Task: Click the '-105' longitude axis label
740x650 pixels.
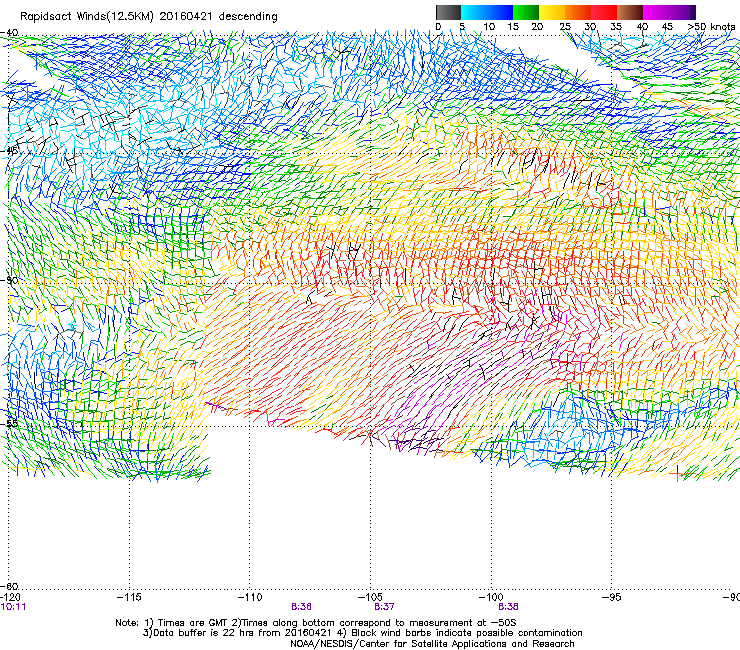Action: pyautogui.click(x=370, y=597)
